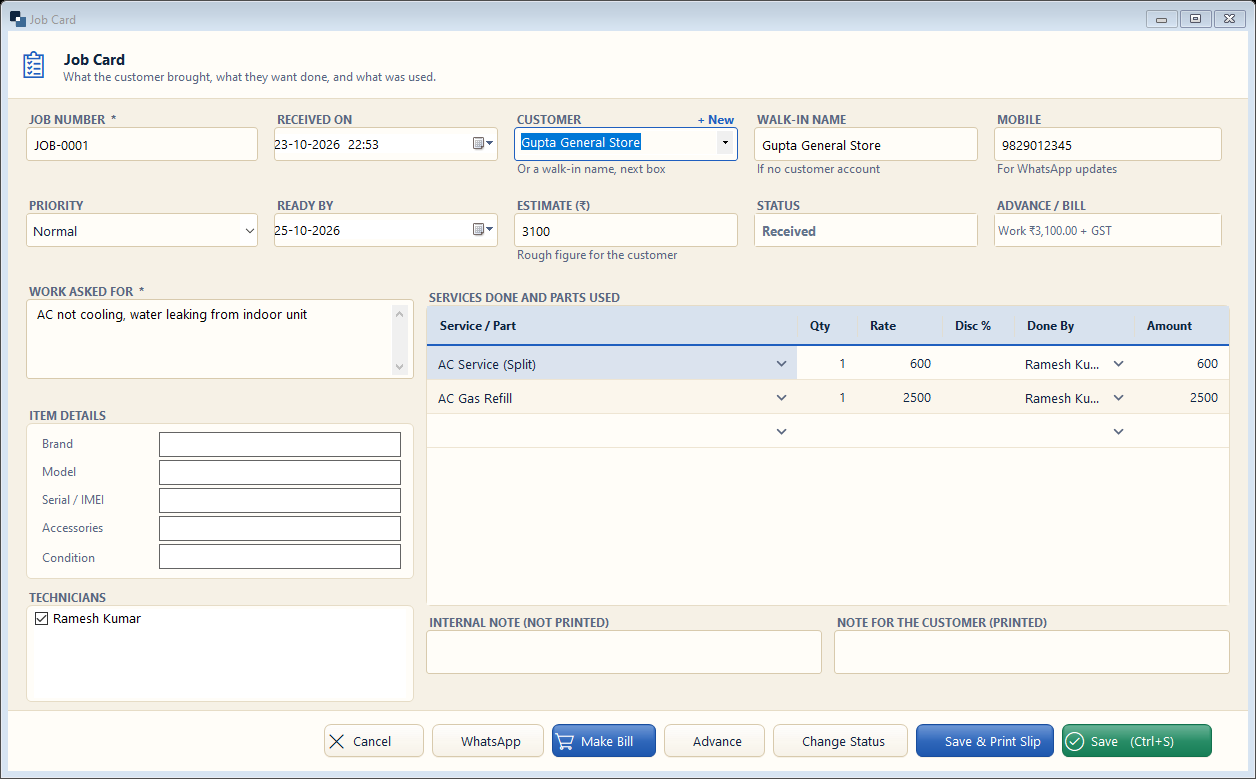Focus the Walk-in Name field
This screenshot has width=1256, height=779.
(866, 144)
